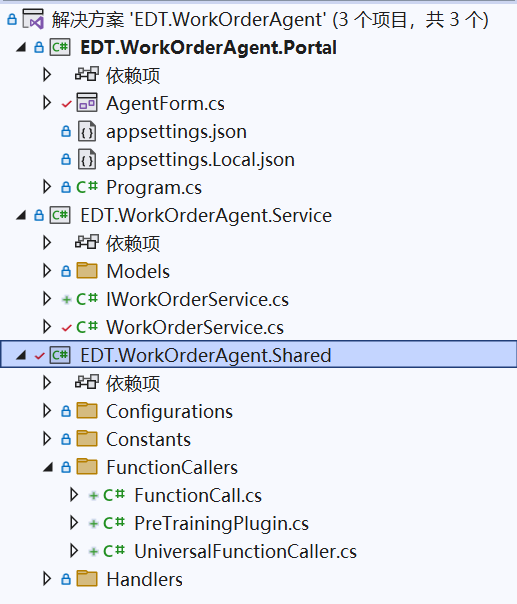Expand the Service project's 依赖项 node
Screen dimensions: 517x604
[x=47, y=242]
